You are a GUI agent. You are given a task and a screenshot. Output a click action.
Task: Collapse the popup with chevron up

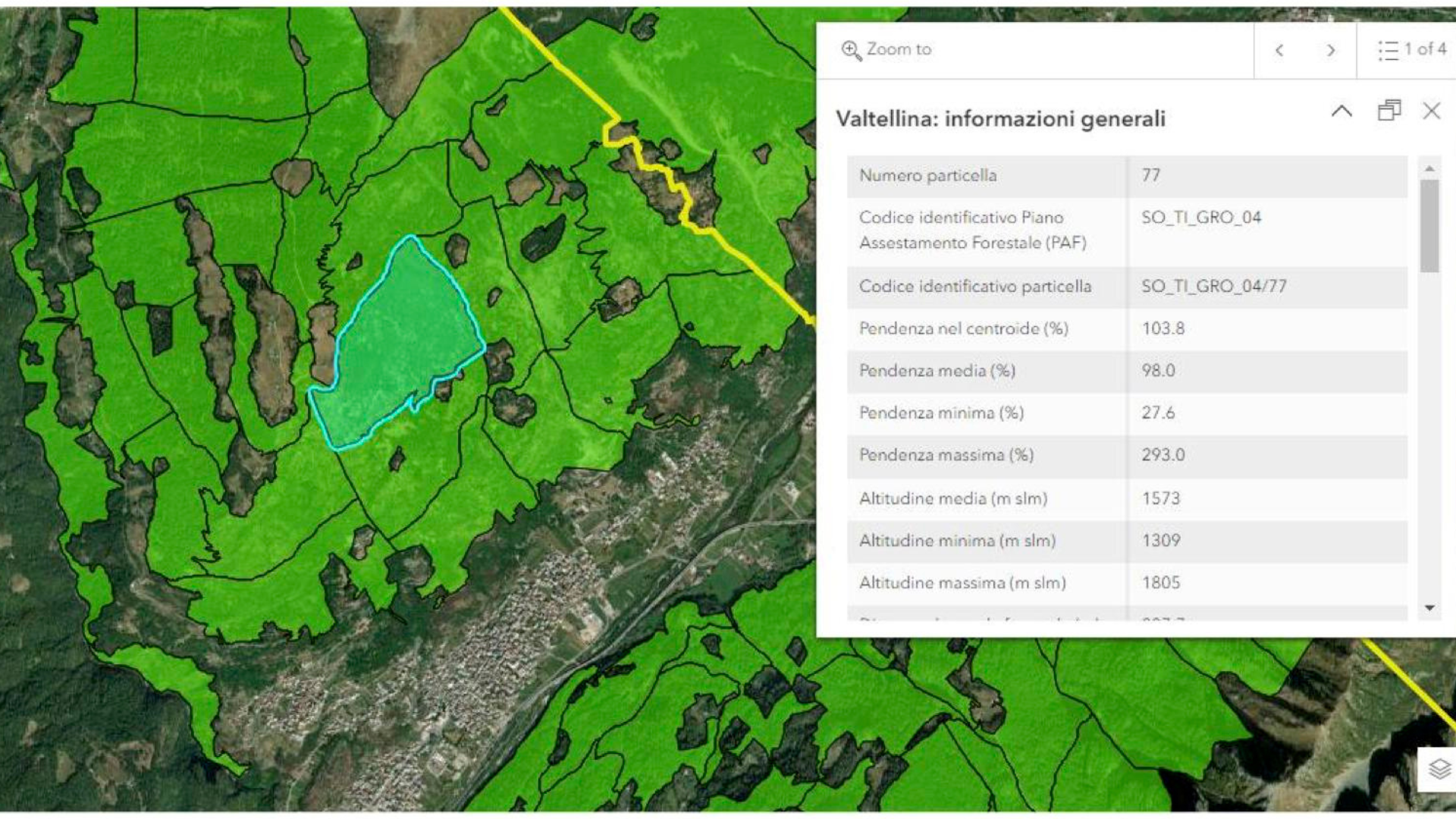pyautogui.click(x=1341, y=111)
